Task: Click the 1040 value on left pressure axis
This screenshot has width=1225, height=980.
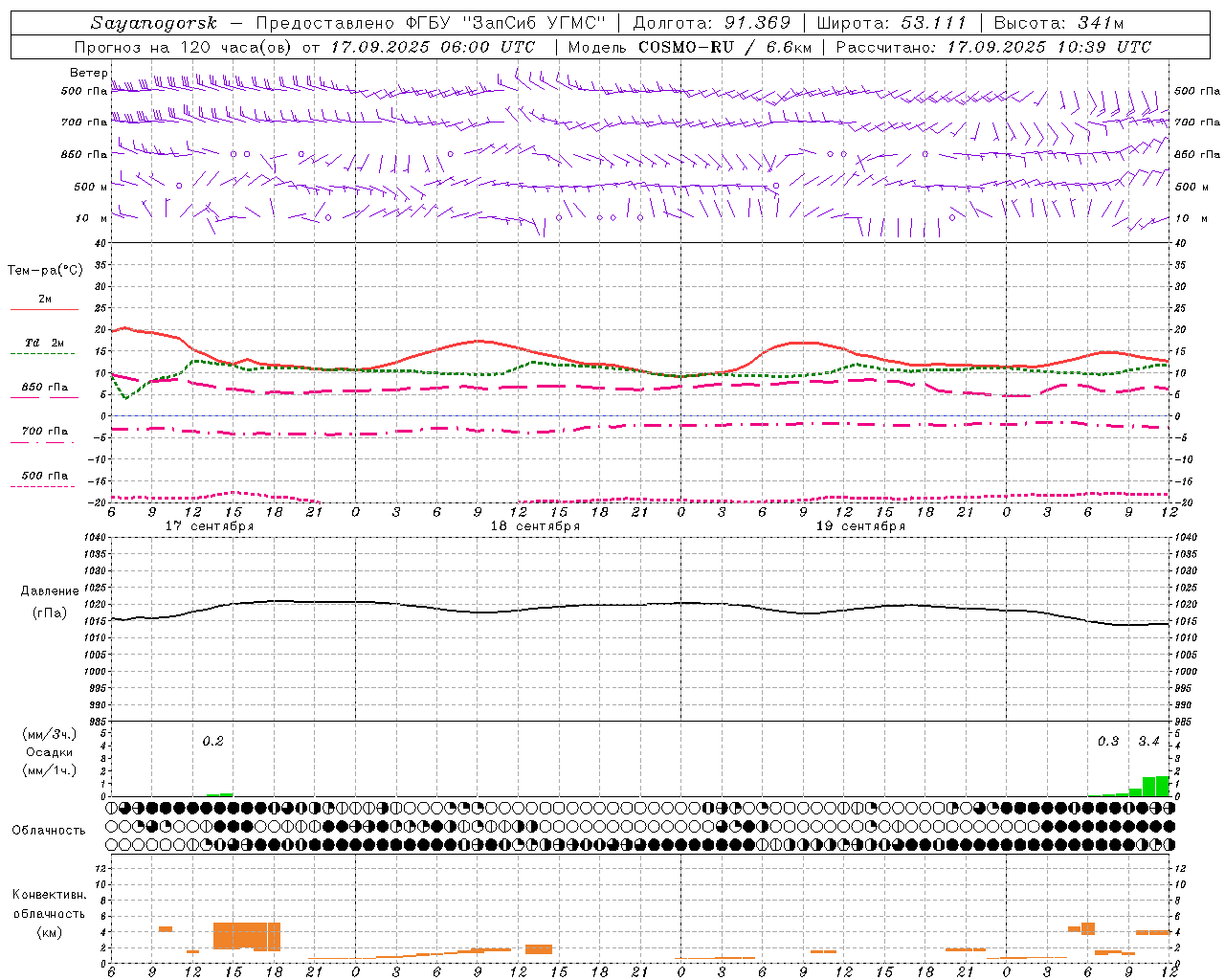Action: point(95,538)
